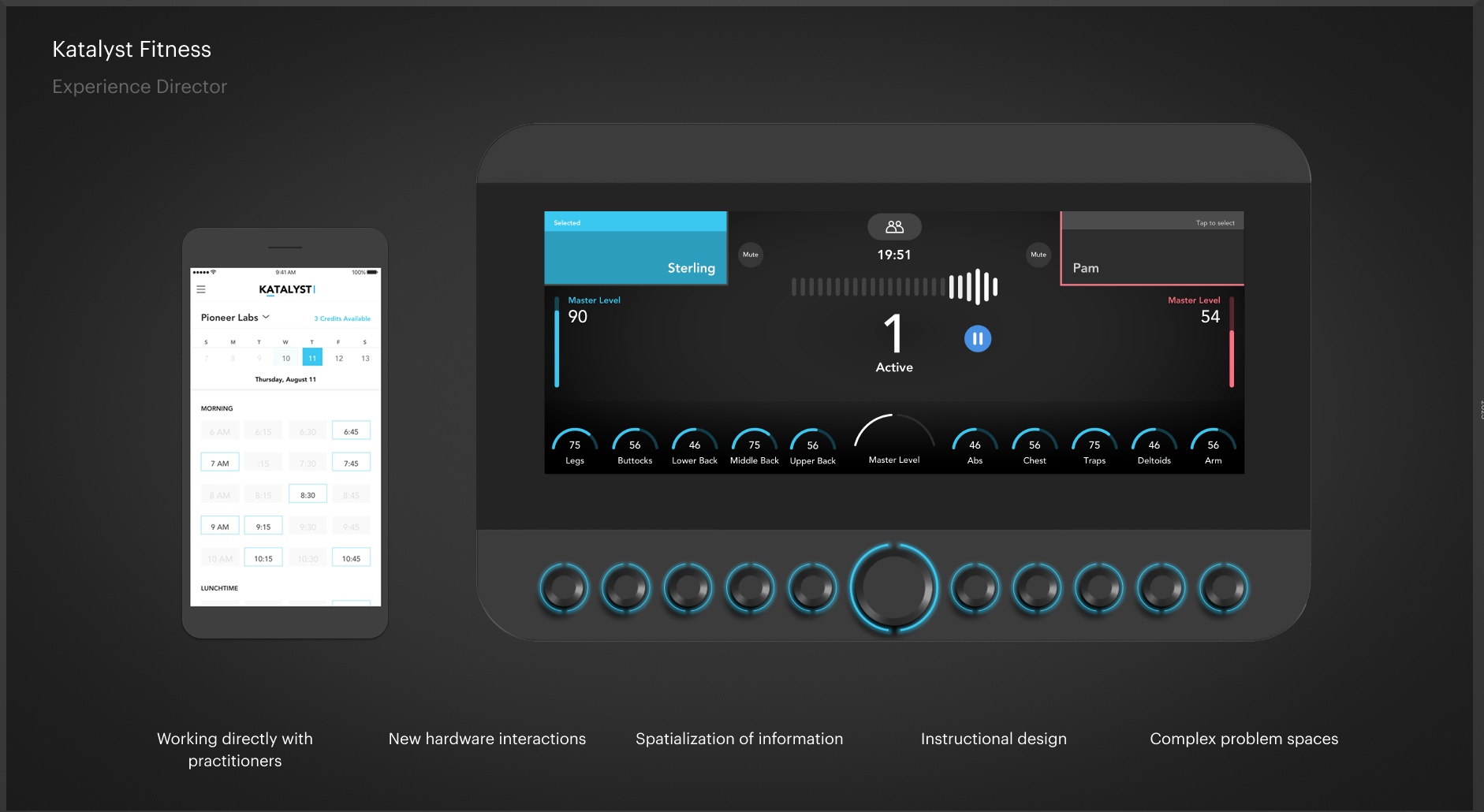Click the MORNING section heading

click(x=217, y=408)
